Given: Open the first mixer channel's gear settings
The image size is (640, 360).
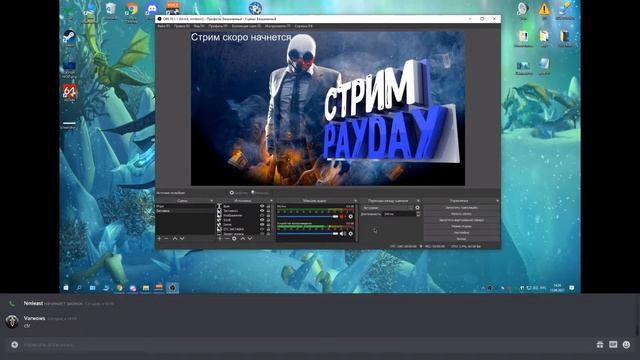Looking at the screenshot, I should pyautogui.click(x=351, y=217).
